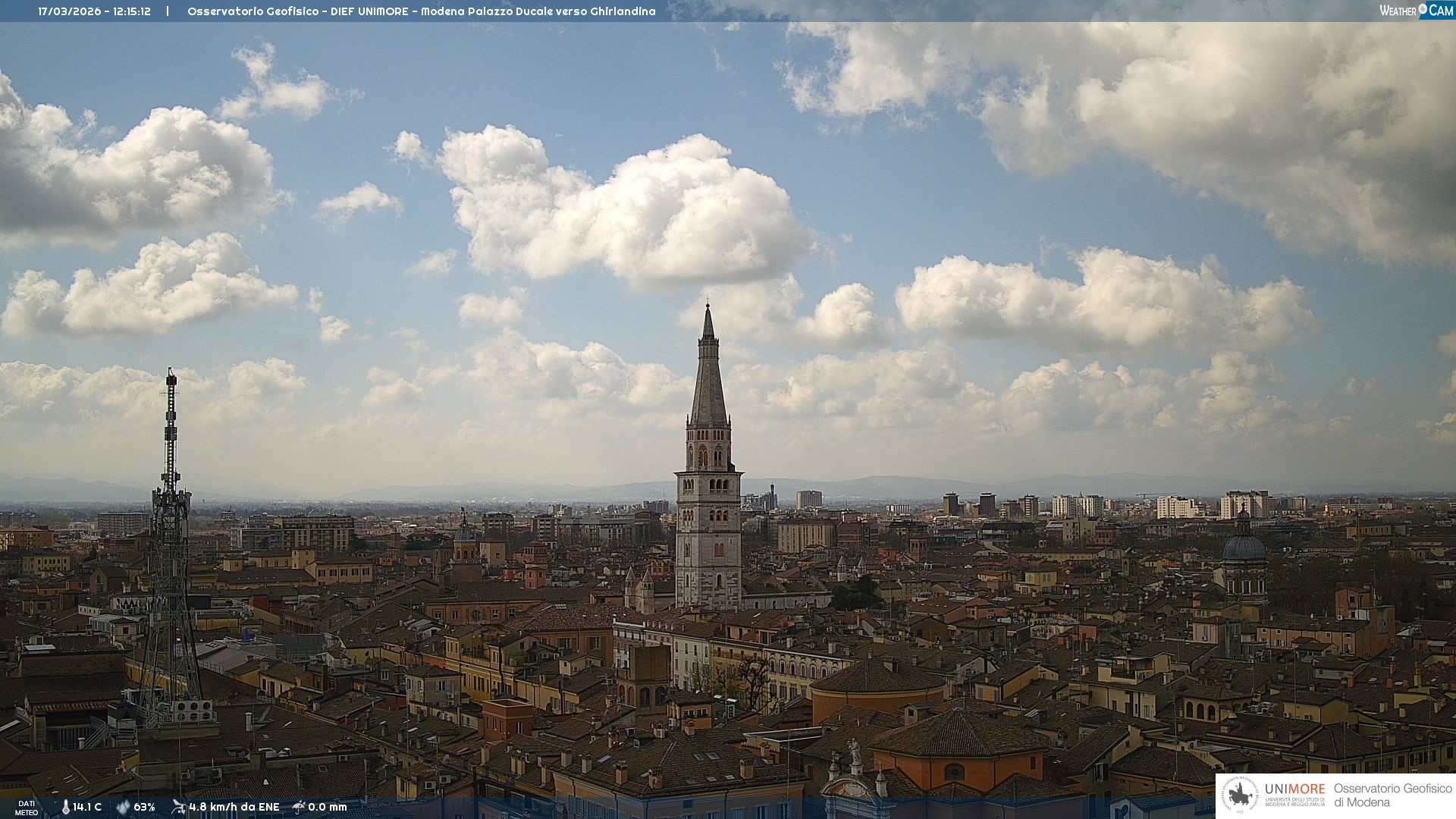Click the wind anemometer icon
The width and height of the screenshot is (1456, 819).
point(178,807)
